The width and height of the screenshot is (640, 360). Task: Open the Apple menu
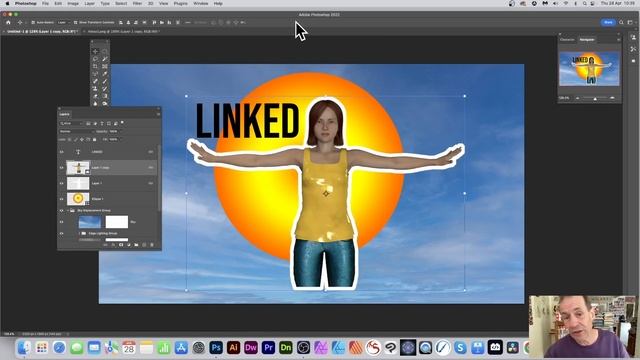[7, 3]
